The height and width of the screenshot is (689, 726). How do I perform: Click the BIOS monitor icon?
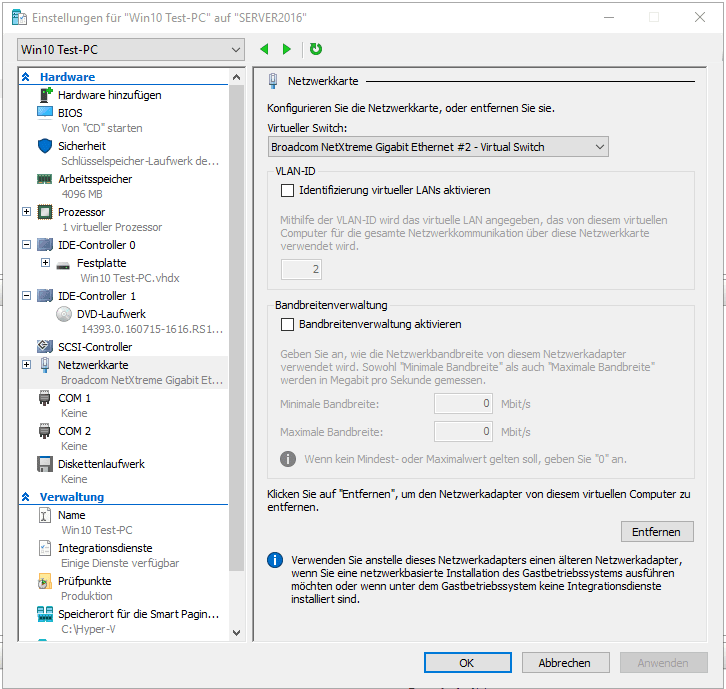[45, 113]
